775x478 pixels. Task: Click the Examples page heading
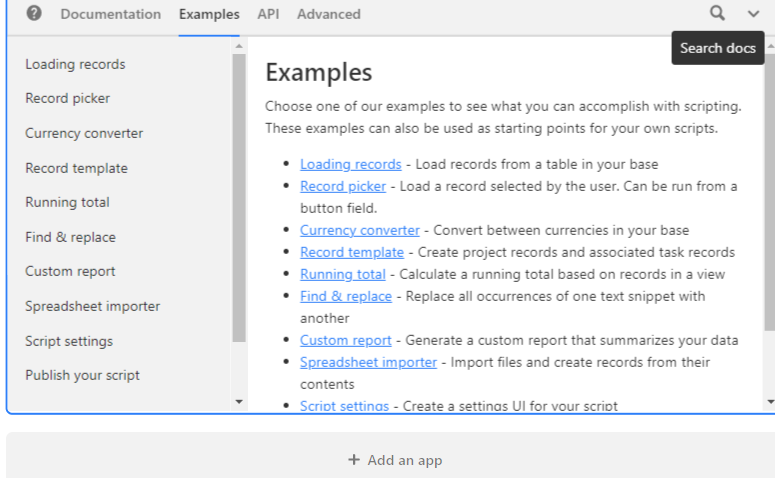[318, 73]
